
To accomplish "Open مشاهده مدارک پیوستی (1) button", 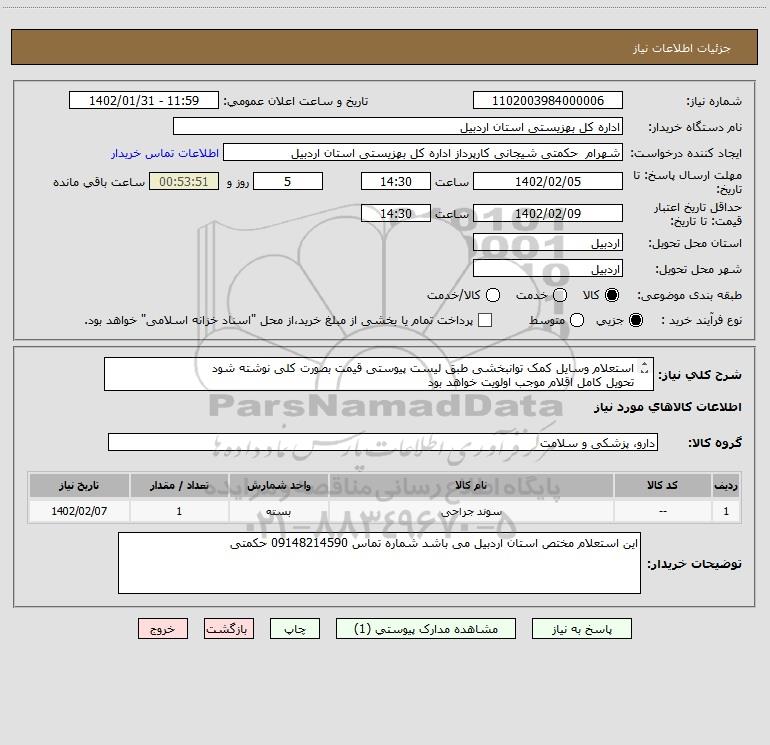I will (x=426, y=629).
